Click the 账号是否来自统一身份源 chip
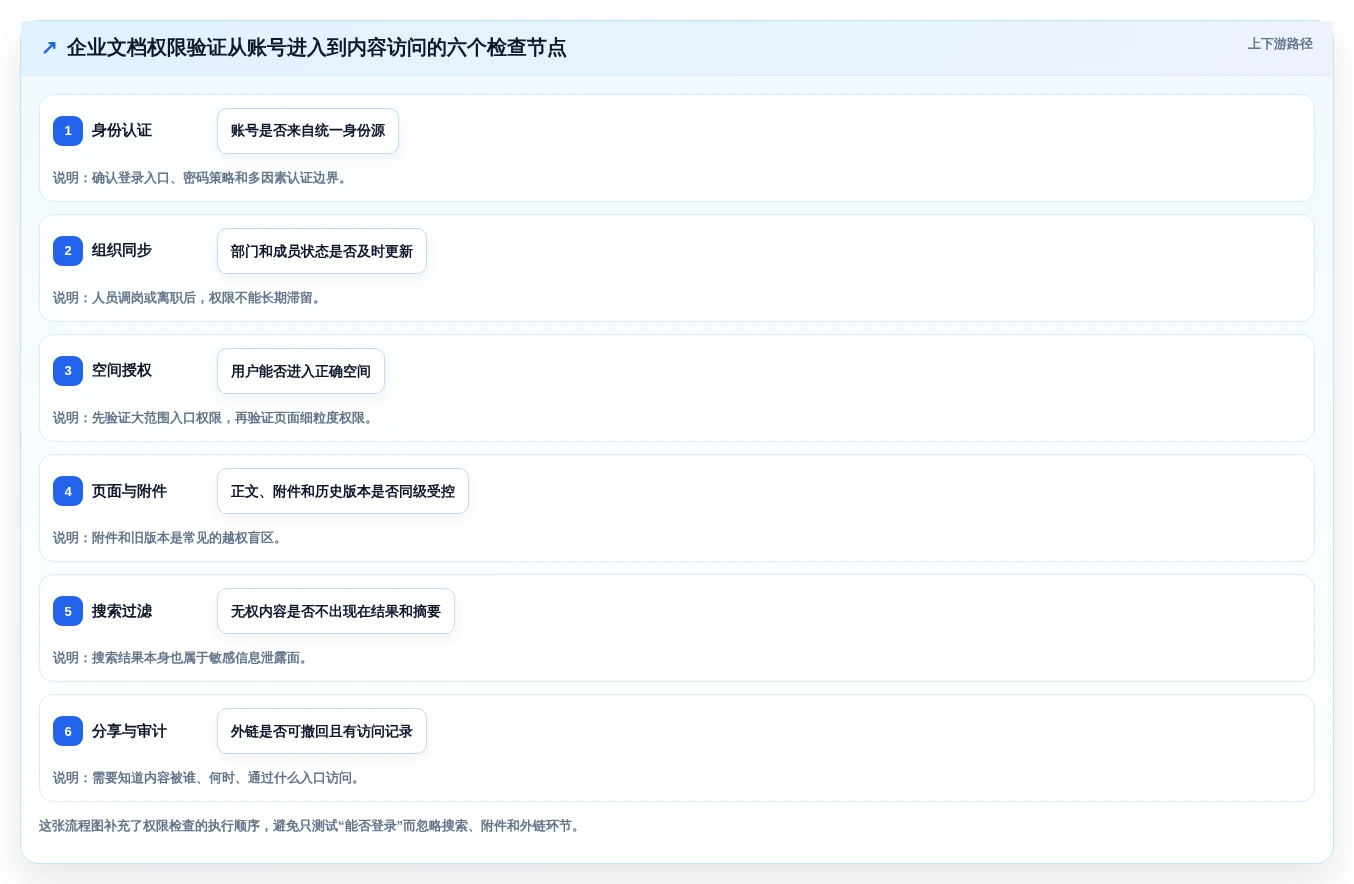 point(308,131)
